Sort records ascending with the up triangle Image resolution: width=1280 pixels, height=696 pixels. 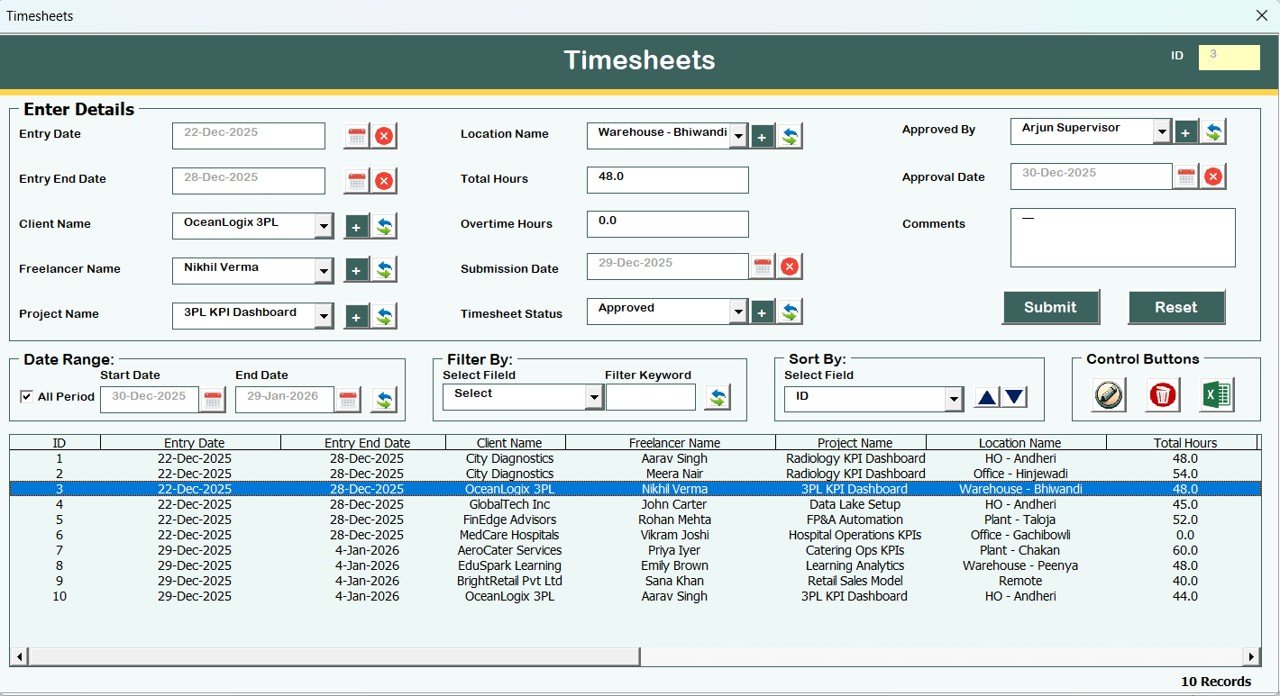coord(986,396)
